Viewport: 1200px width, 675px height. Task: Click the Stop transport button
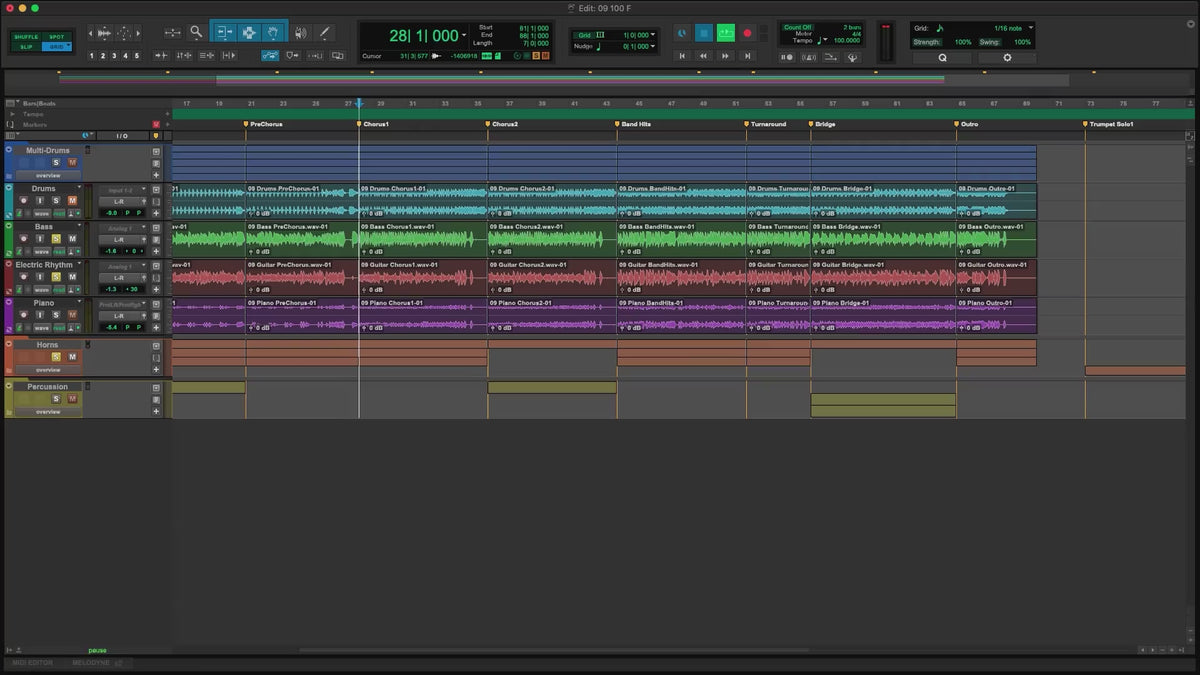point(703,33)
